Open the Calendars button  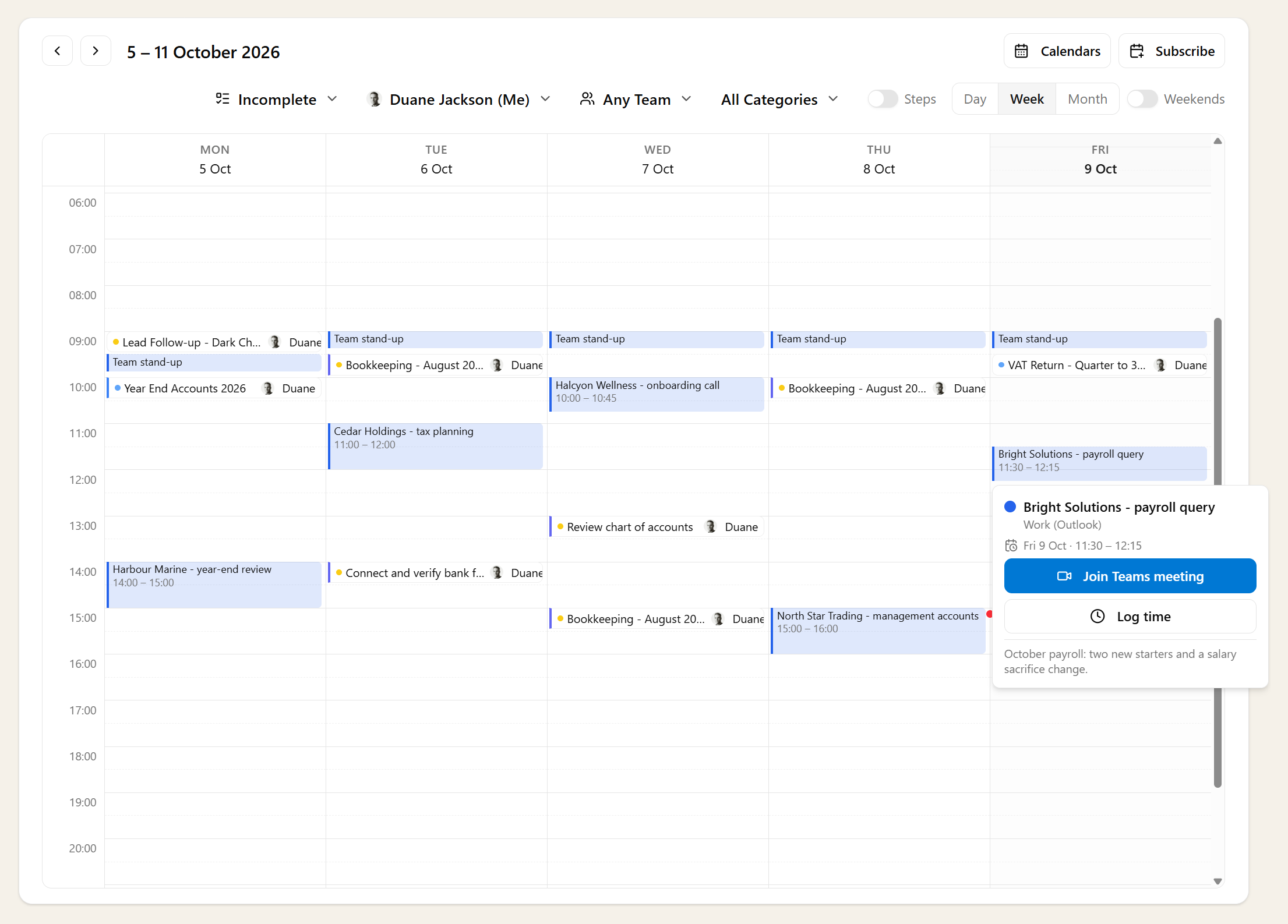coord(1057,51)
